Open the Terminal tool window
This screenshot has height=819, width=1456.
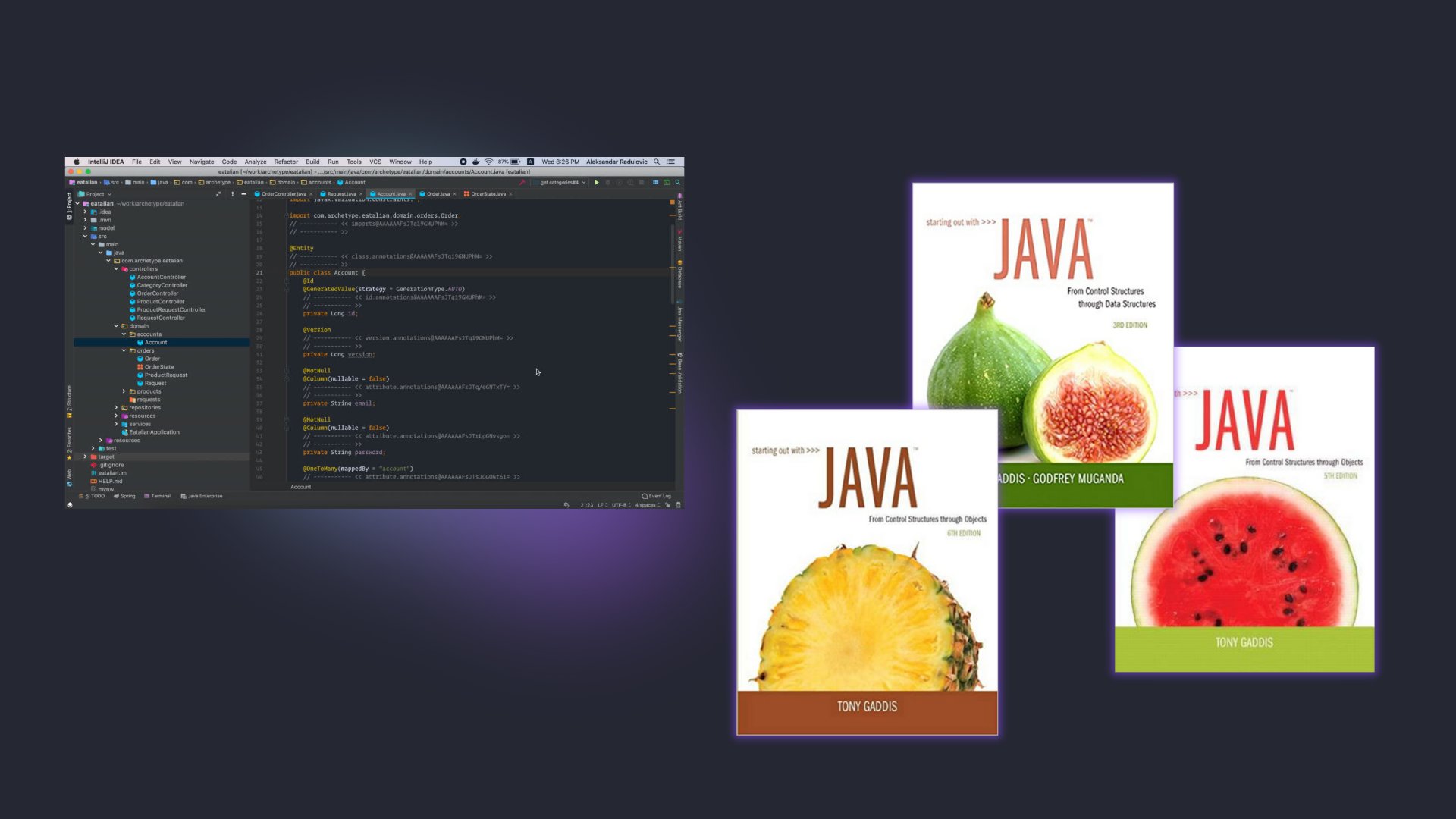tap(158, 496)
